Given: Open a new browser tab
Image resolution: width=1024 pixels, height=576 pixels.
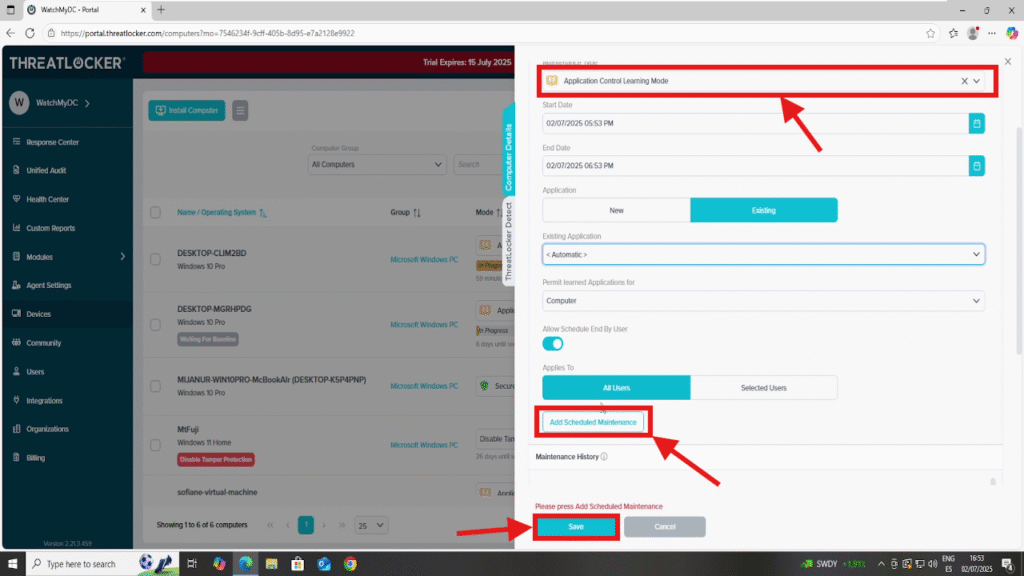Looking at the screenshot, I should (161, 10).
